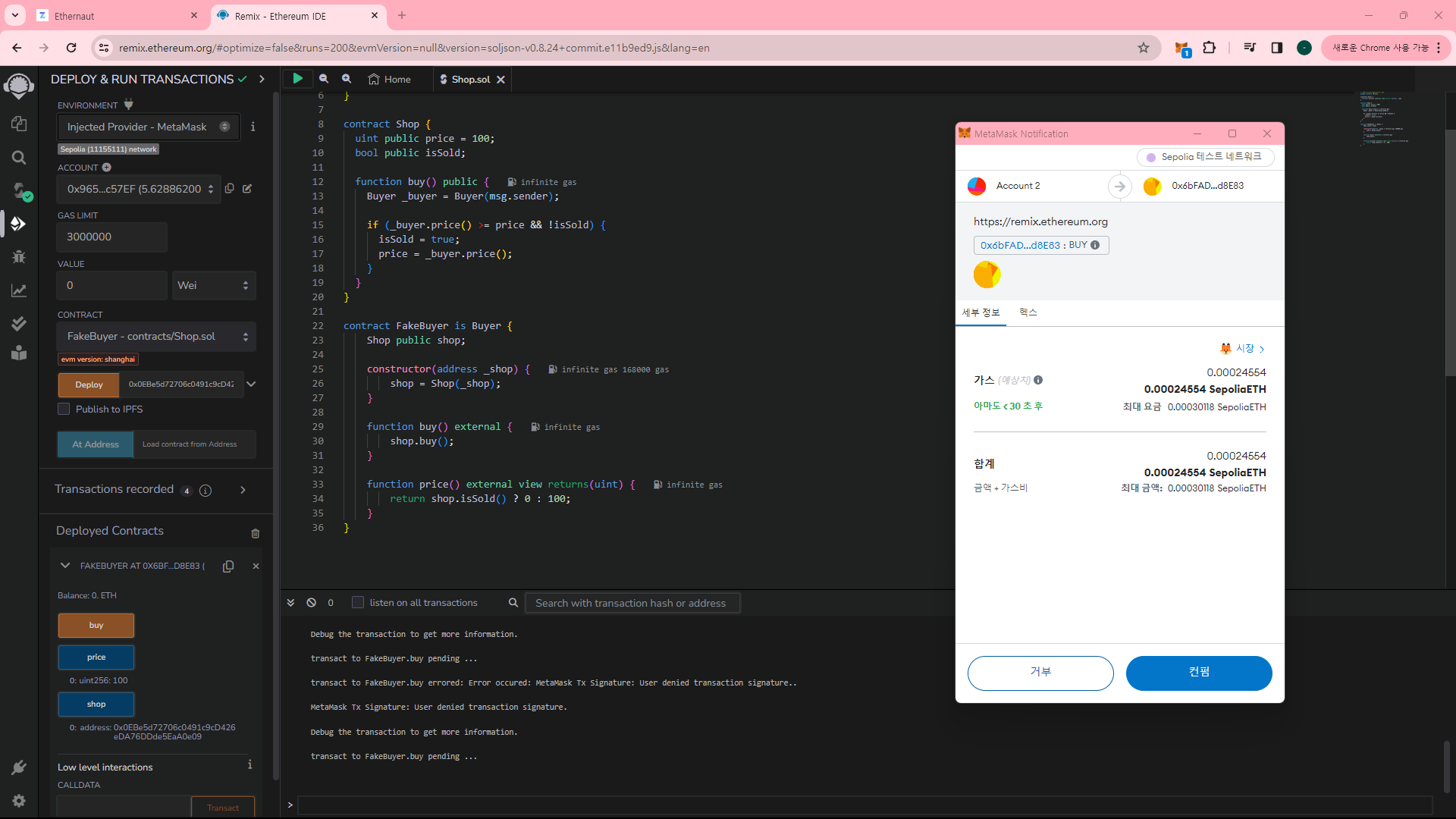Open the File Search sidebar icon
1456x819 pixels.
click(19, 157)
